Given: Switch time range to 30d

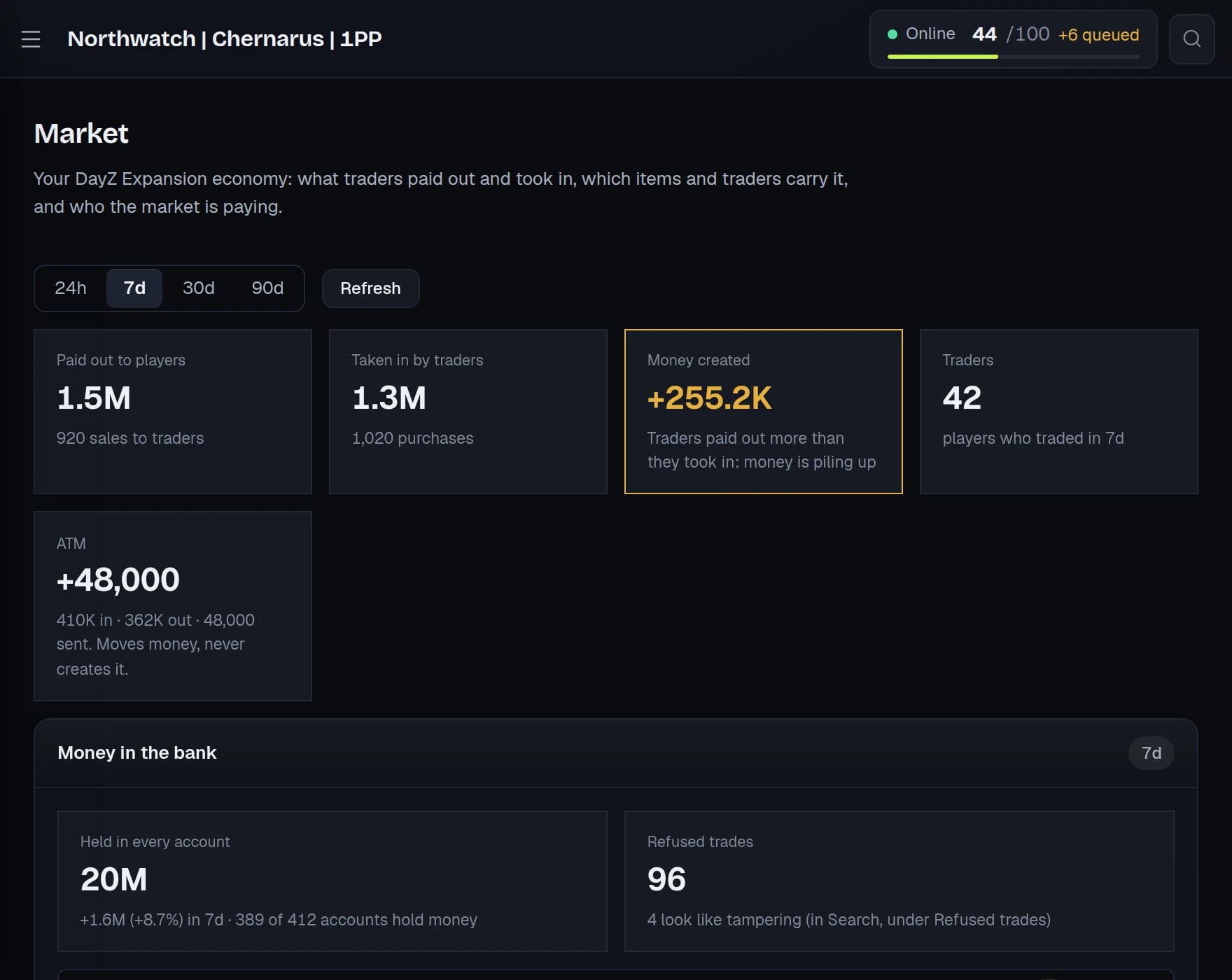Looking at the screenshot, I should coord(199,288).
